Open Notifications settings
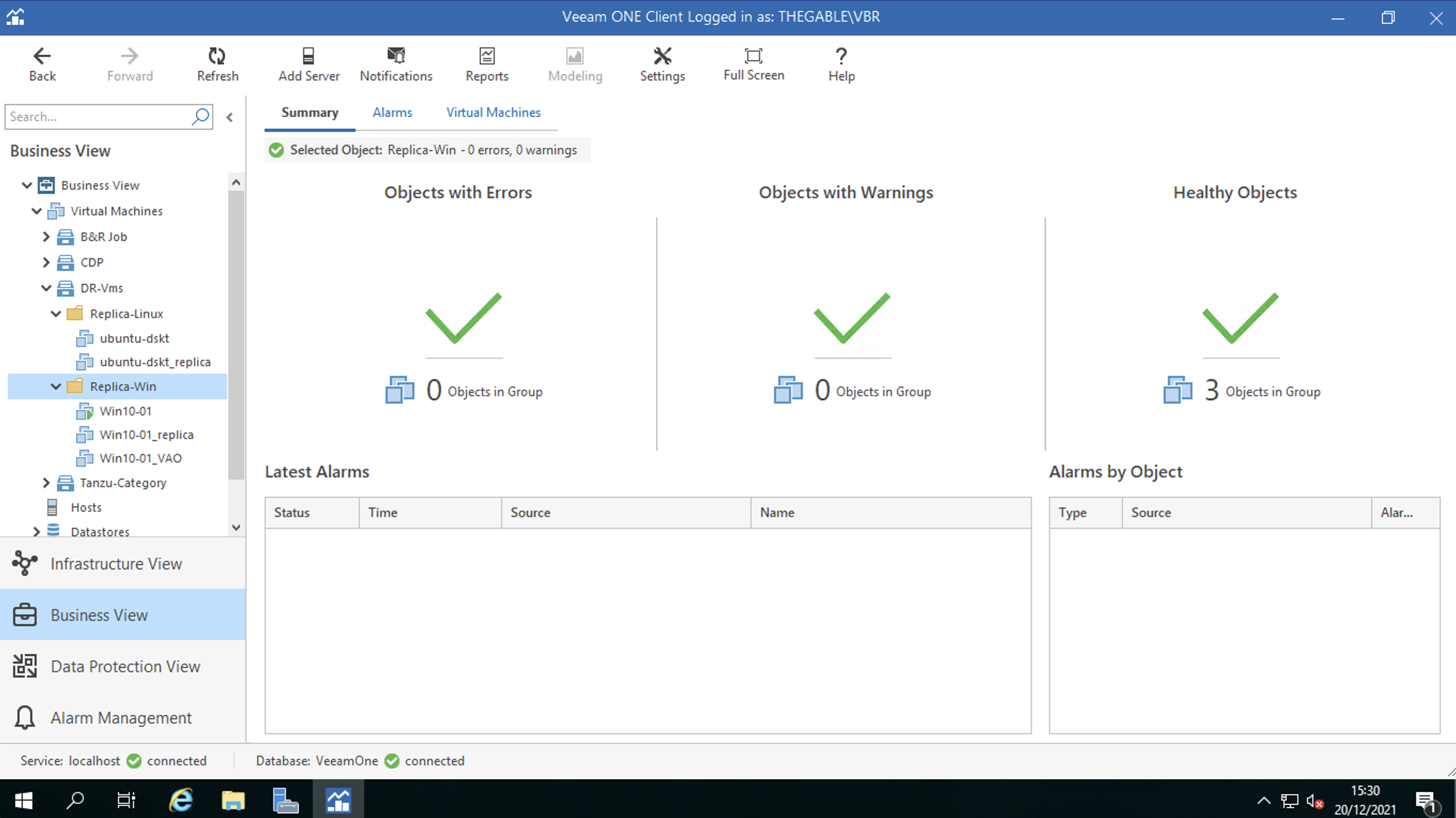Viewport: 1456px width, 818px height. 396,64
